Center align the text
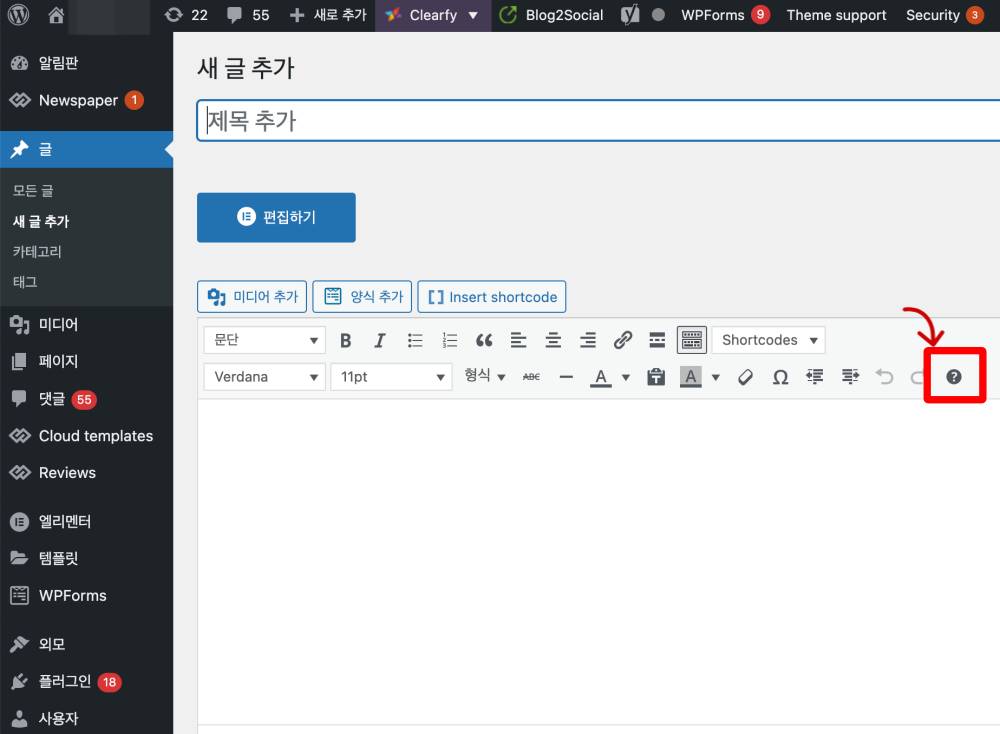 (553, 341)
